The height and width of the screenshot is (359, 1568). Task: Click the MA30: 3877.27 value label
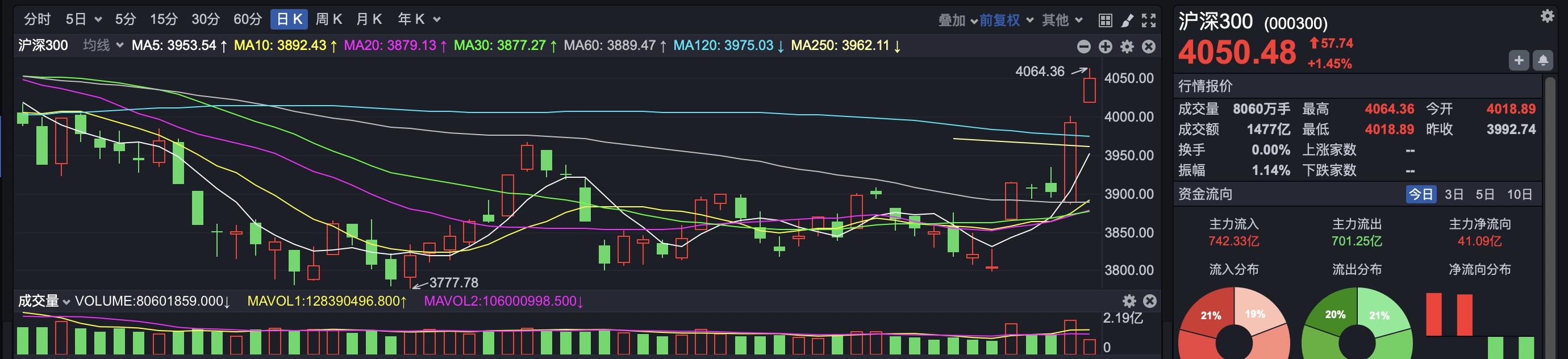[x=505, y=45]
